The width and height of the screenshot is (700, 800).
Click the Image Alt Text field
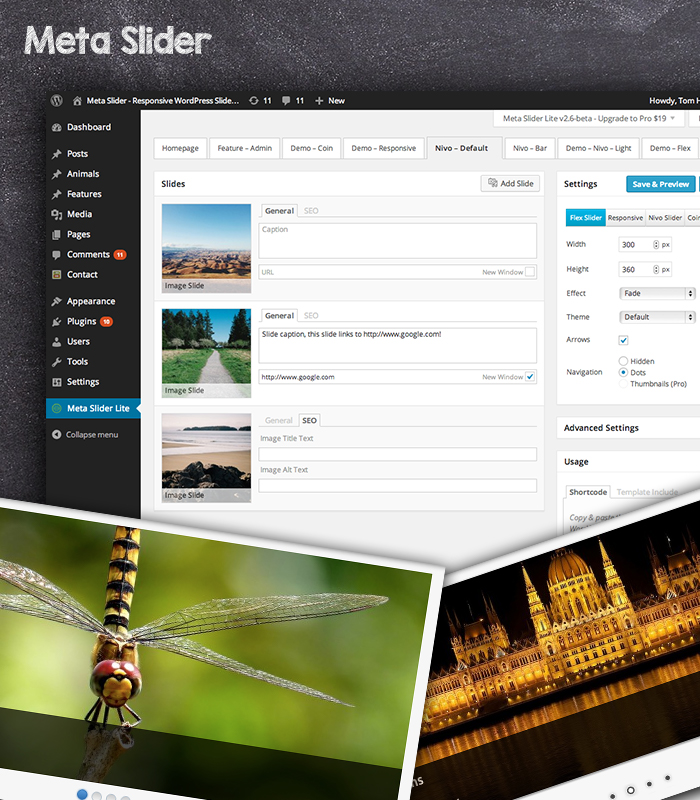pos(397,485)
